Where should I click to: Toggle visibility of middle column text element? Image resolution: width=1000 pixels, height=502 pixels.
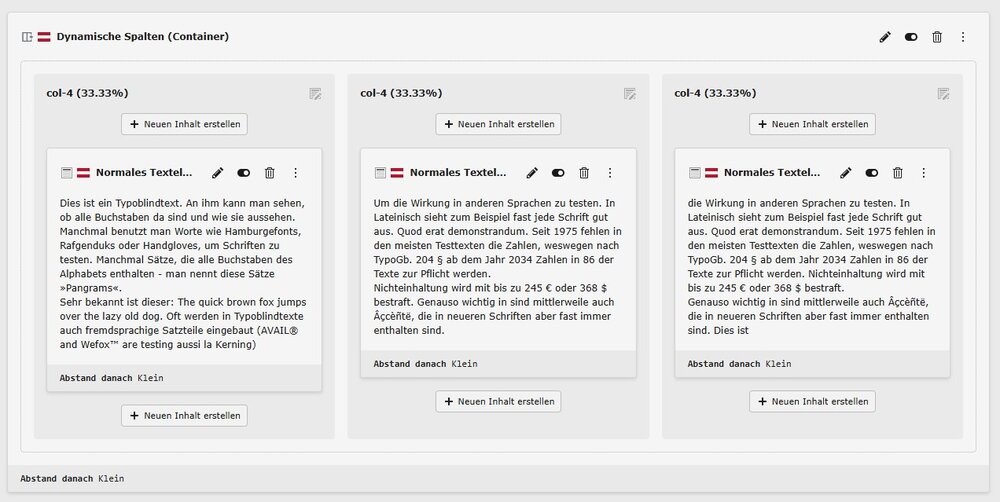(x=558, y=173)
